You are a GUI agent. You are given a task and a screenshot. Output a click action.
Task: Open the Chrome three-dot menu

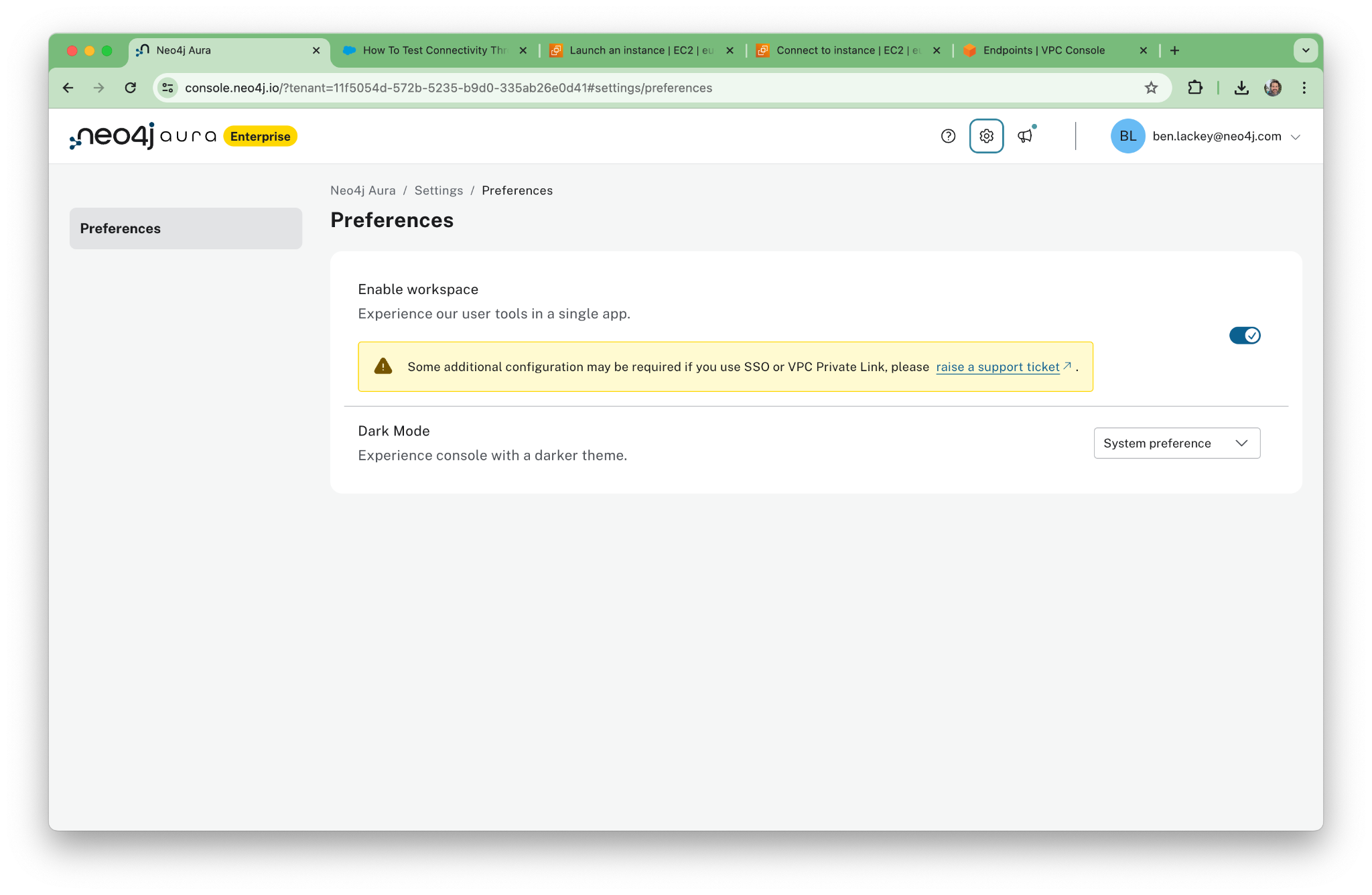(x=1304, y=88)
